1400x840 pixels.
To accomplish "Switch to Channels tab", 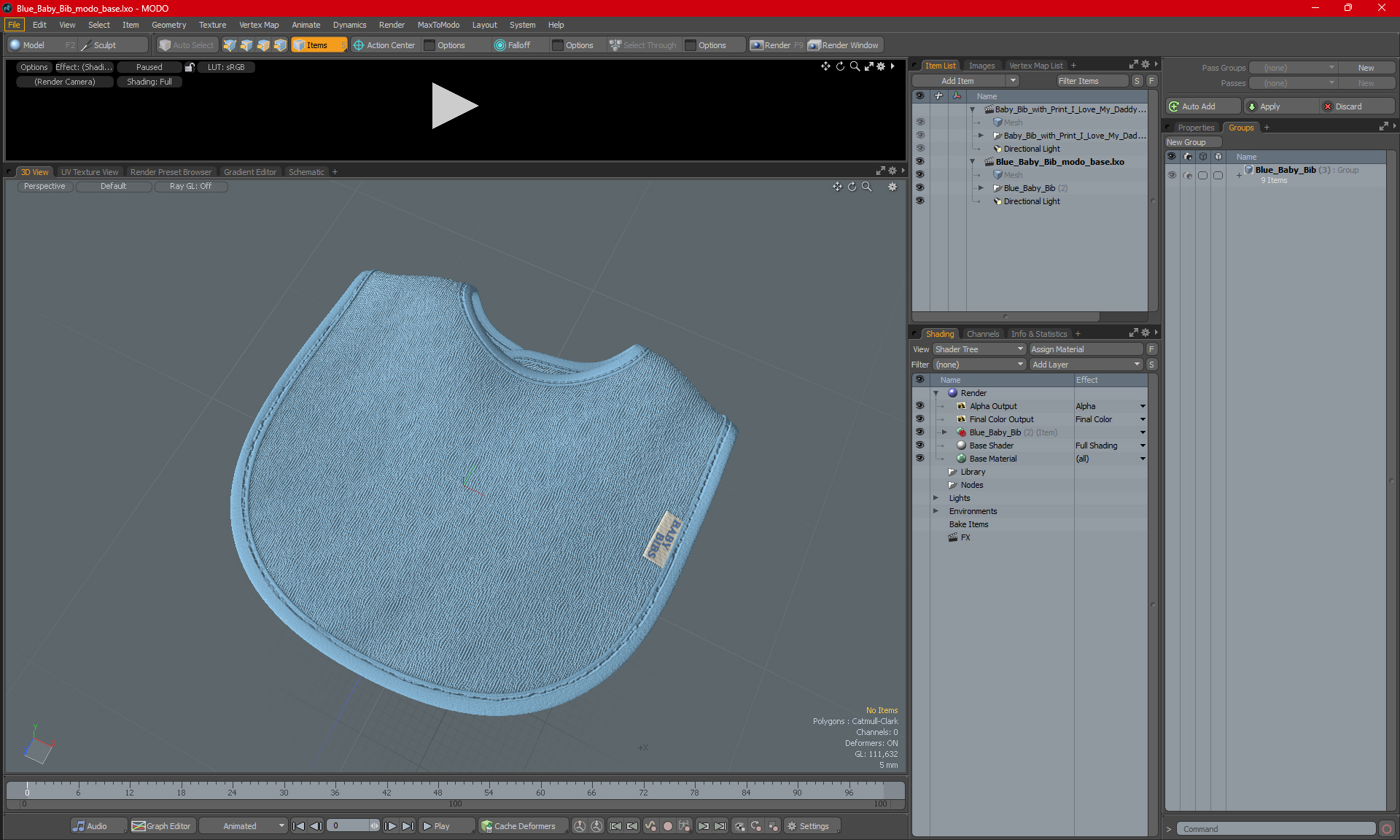I will pyautogui.click(x=983, y=334).
